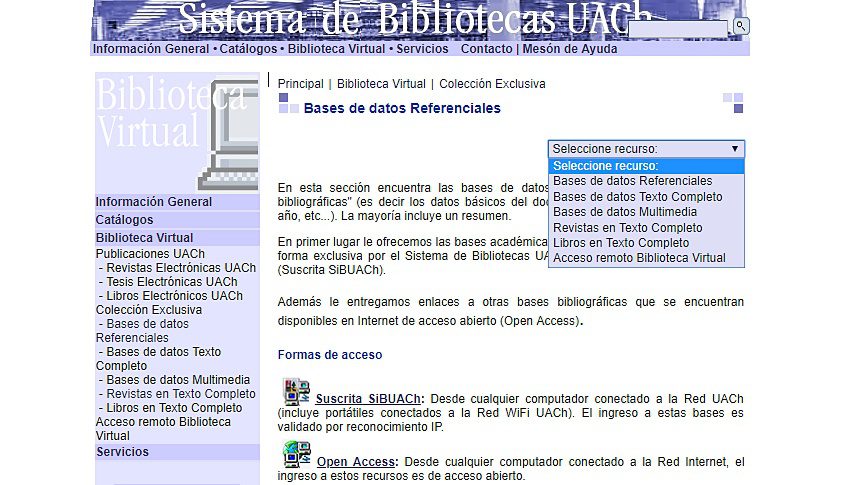The height and width of the screenshot is (485, 863).
Task: Select 'Libros en Texto Completo' dropdown option
Action: pyautogui.click(x=646, y=243)
